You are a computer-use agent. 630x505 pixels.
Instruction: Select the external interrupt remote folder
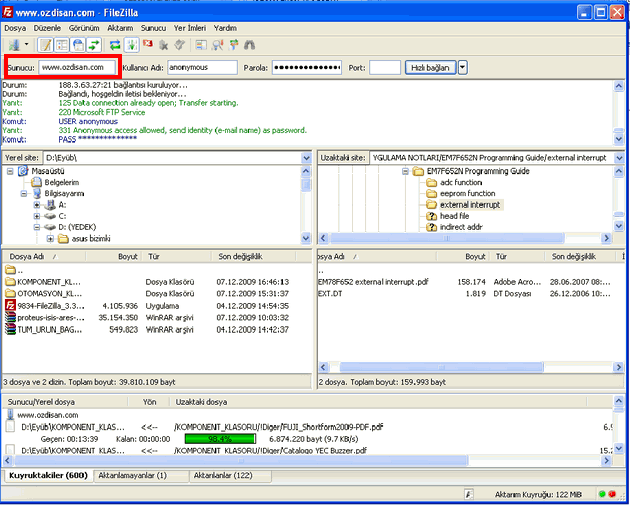pos(470,205)
